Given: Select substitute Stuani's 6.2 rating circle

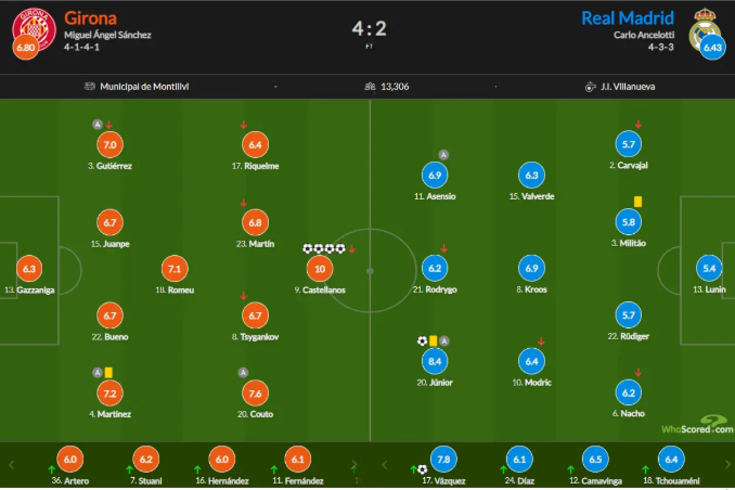Looking at the screenshot, I should click(146, 459).
